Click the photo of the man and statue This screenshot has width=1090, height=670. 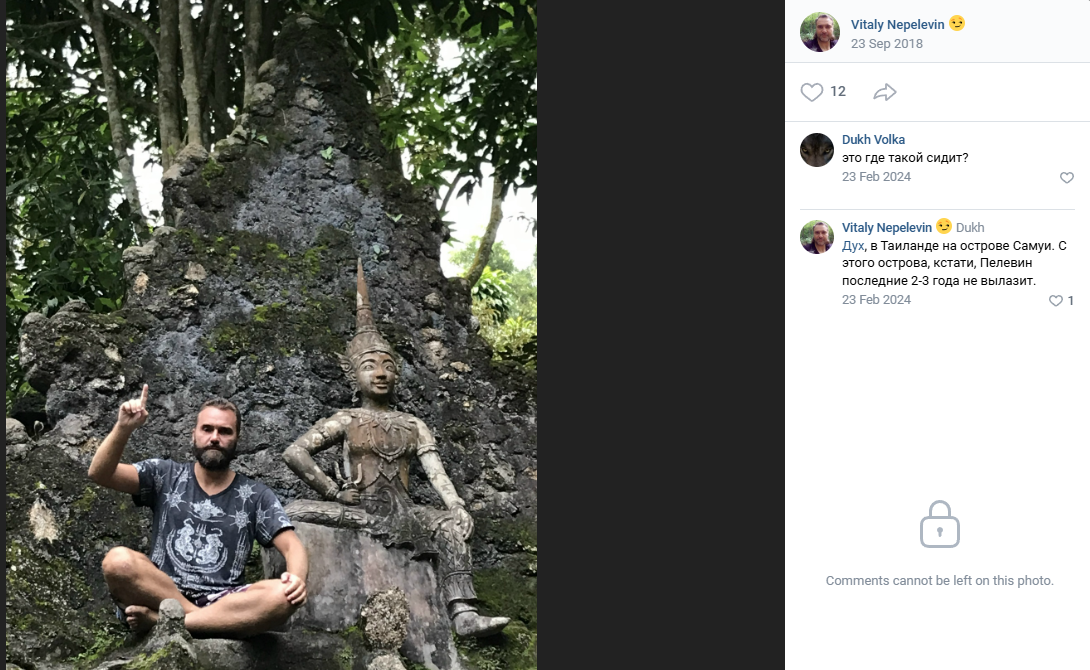(271, 335)
